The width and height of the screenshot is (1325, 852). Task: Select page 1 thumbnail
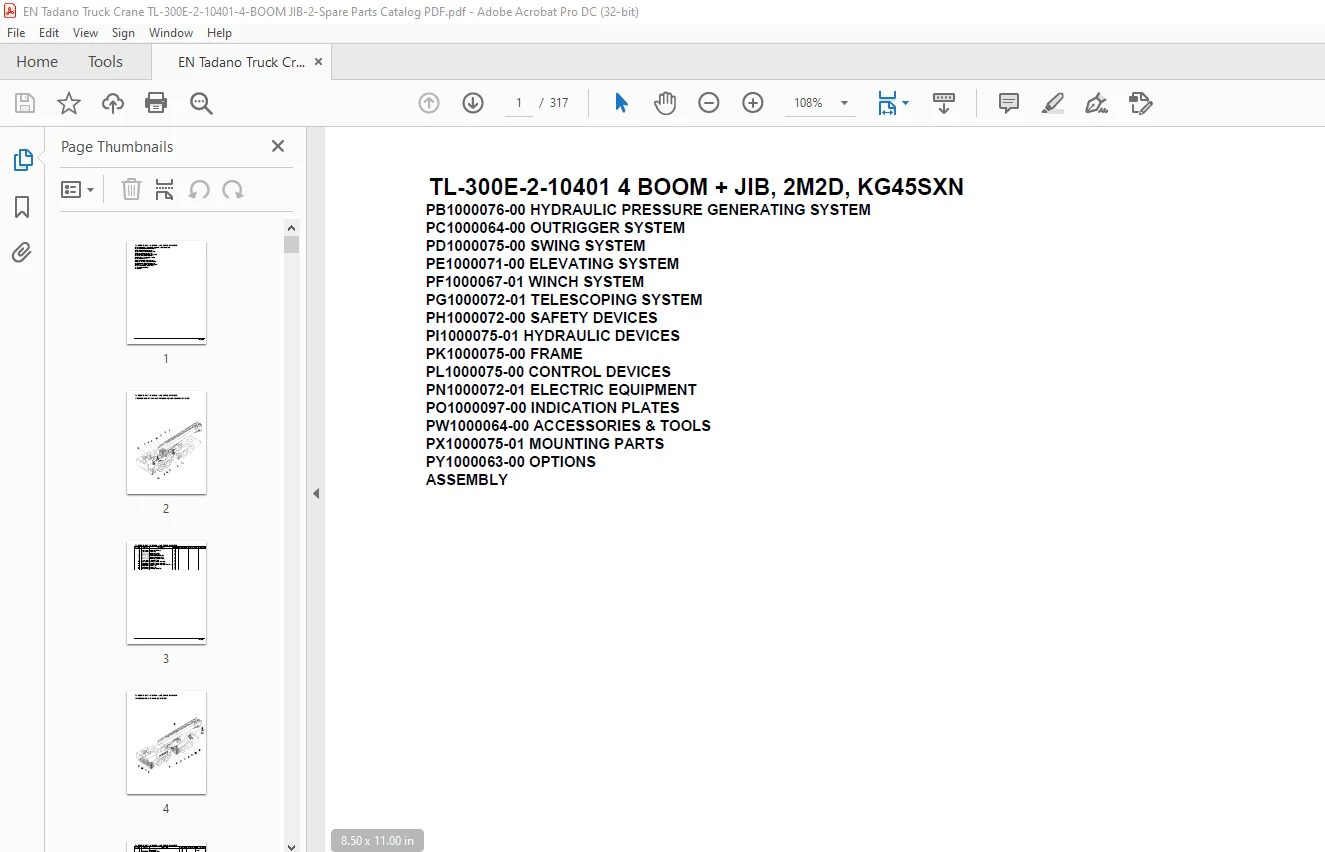coord(166,292)
